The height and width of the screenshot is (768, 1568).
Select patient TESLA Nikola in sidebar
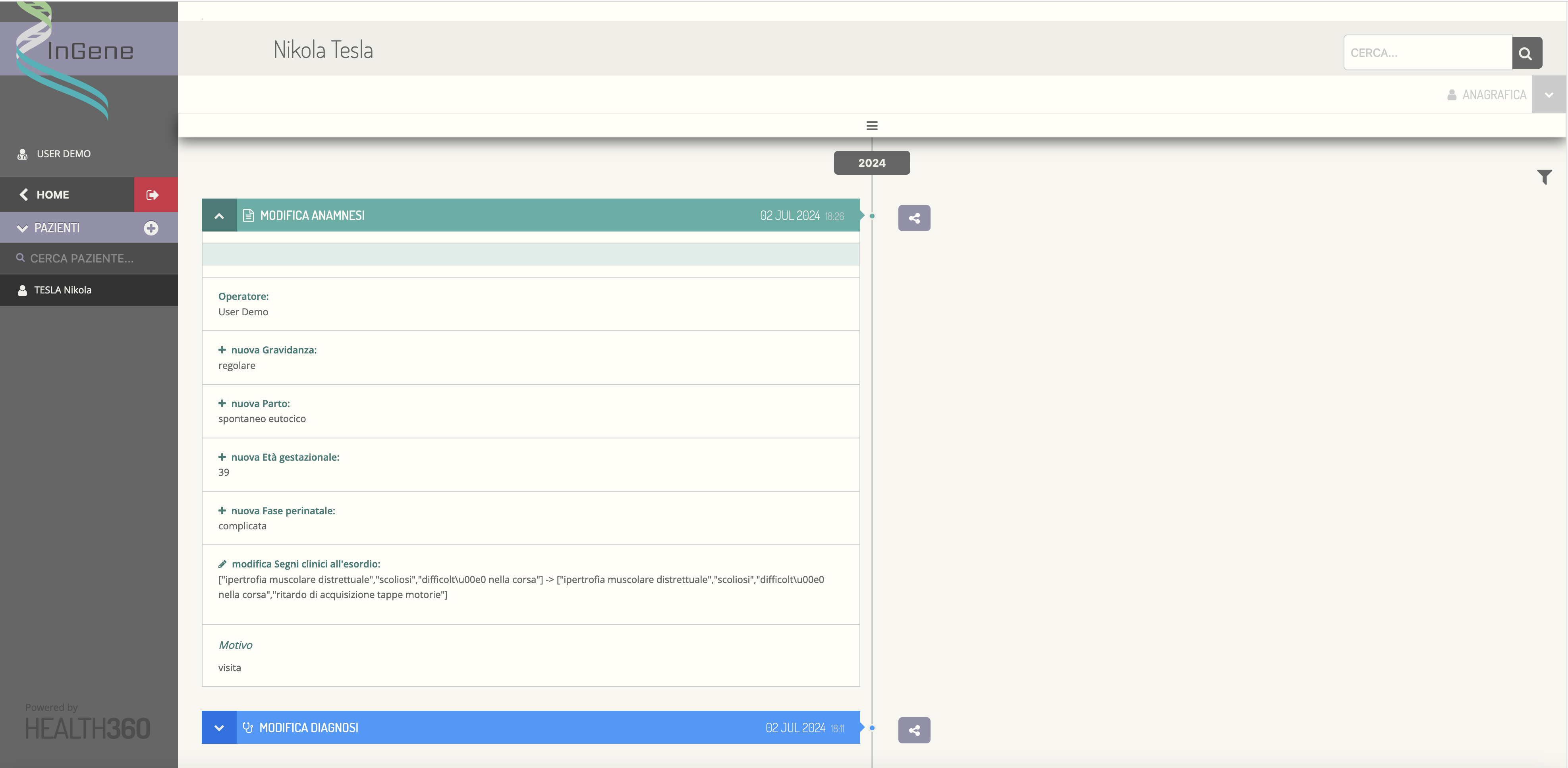click(x=89, y=290)
